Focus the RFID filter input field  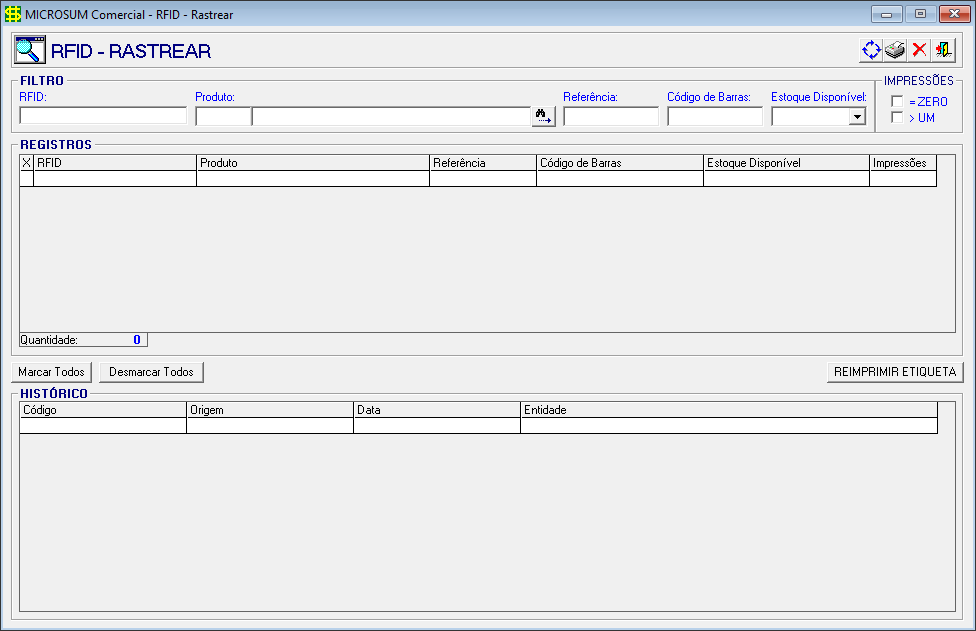click(x=103, y=116)
